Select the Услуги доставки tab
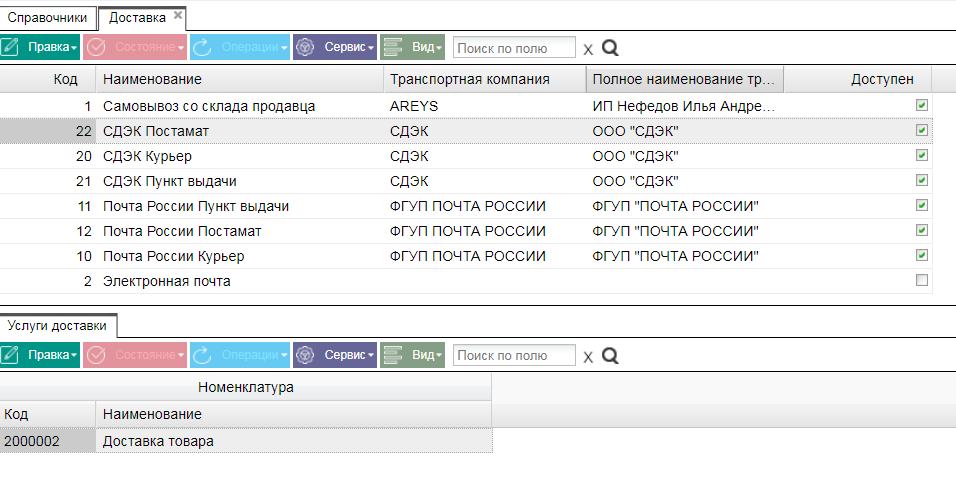Screen dimensions: 956x489 57,326
